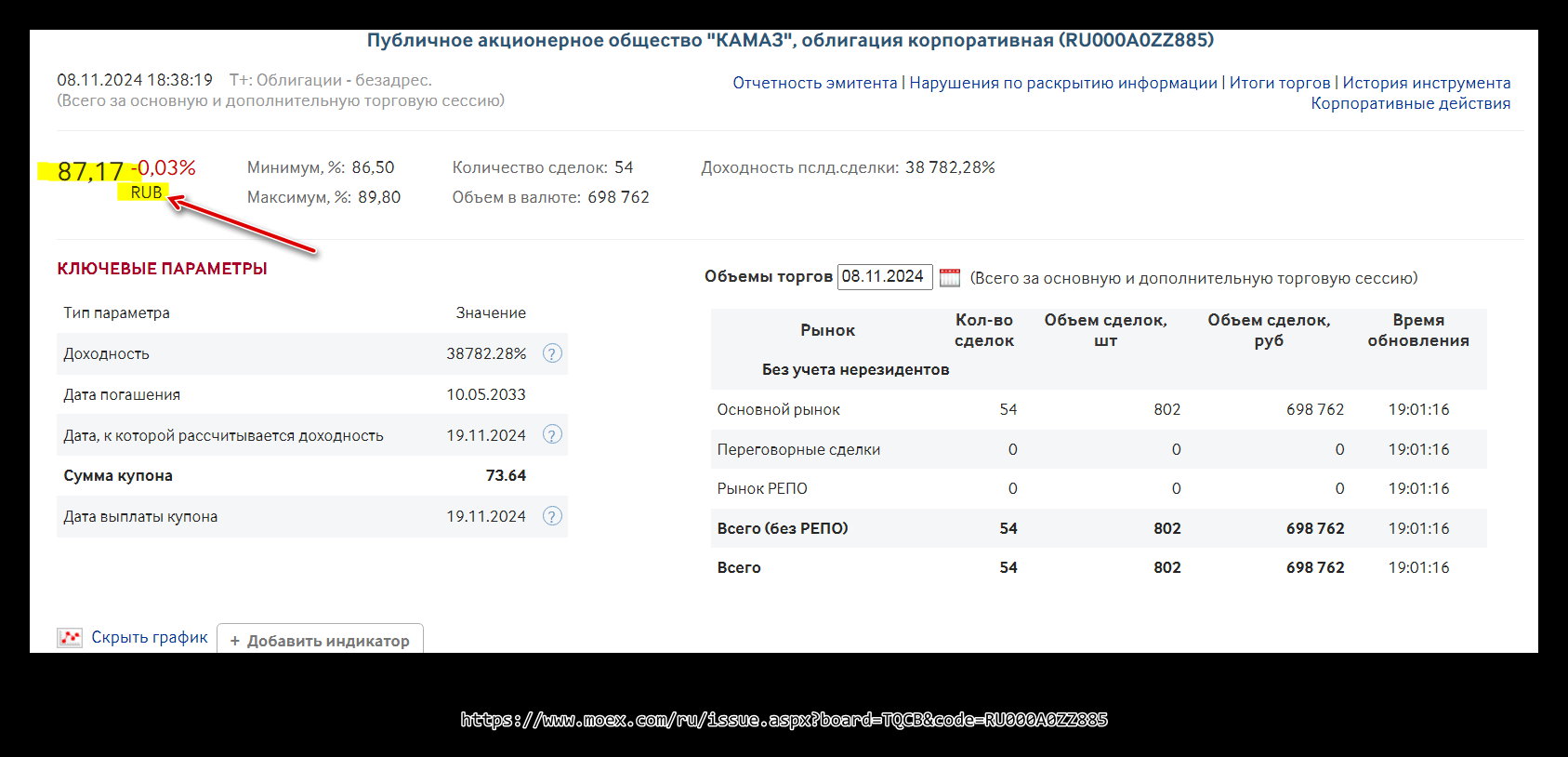Open Нарушения по раскрытию информации link

pyautogui.click(x=1063, y=83)
